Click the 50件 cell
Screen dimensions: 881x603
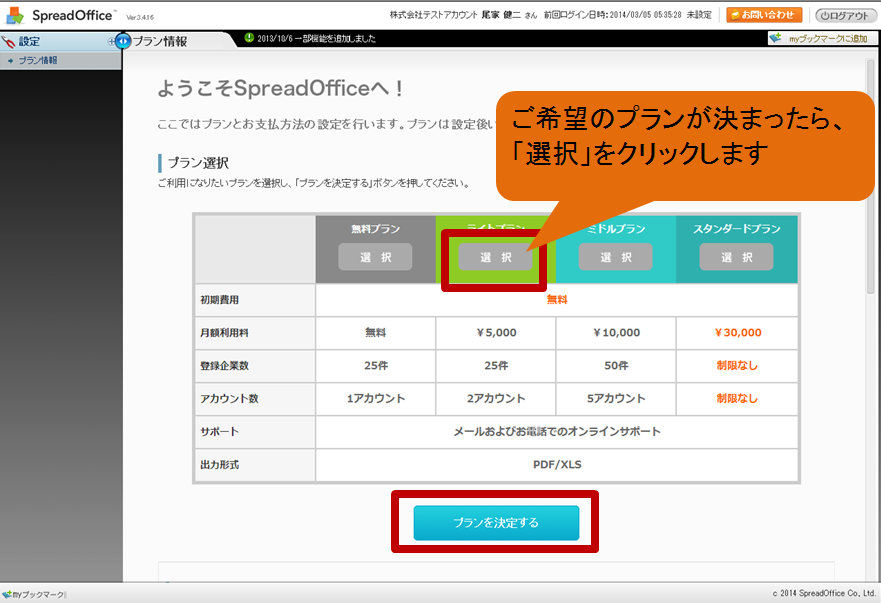coord(616,366)
